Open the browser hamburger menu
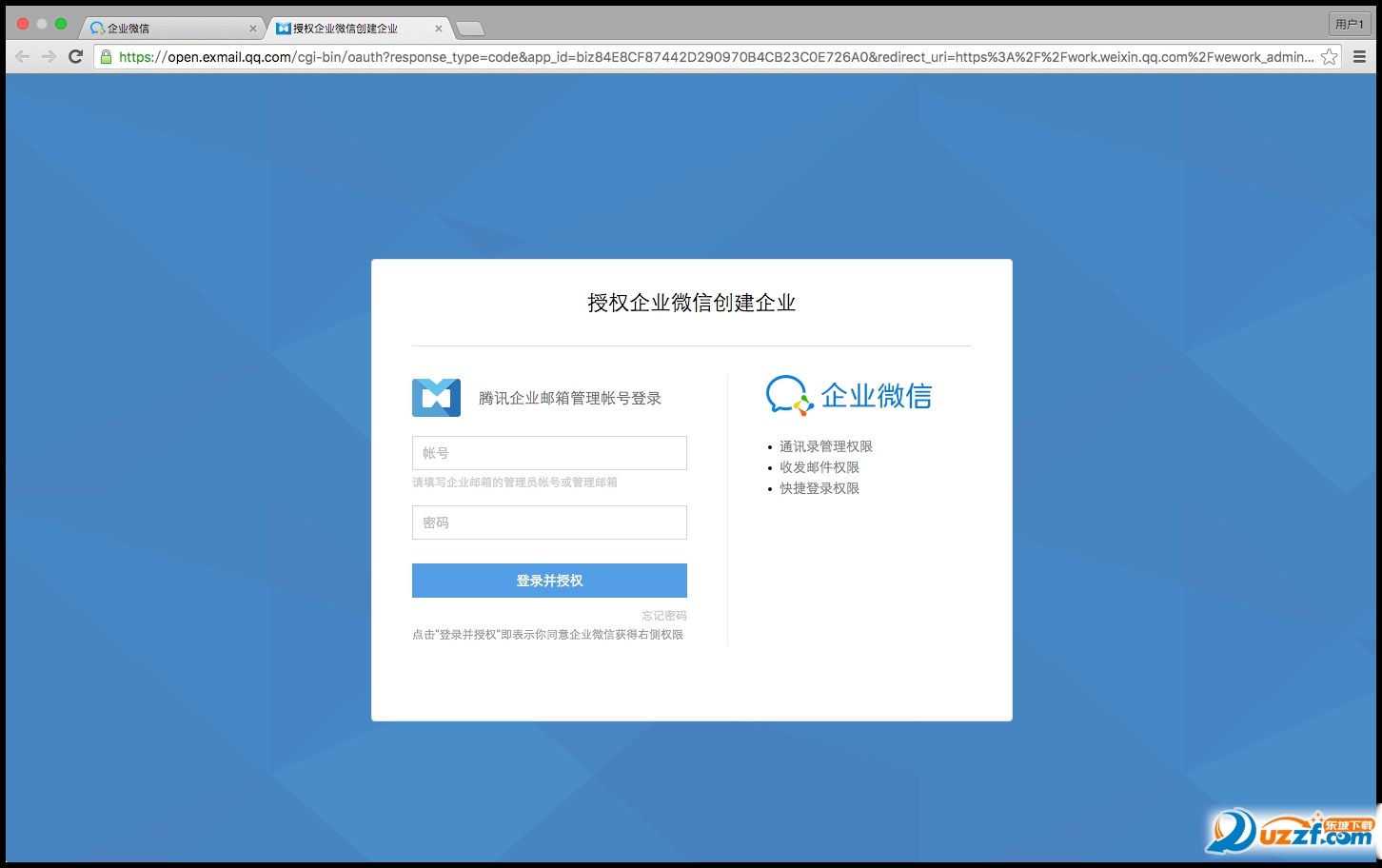Screen dimensions: 1382x868 (x=1359, y=57)
